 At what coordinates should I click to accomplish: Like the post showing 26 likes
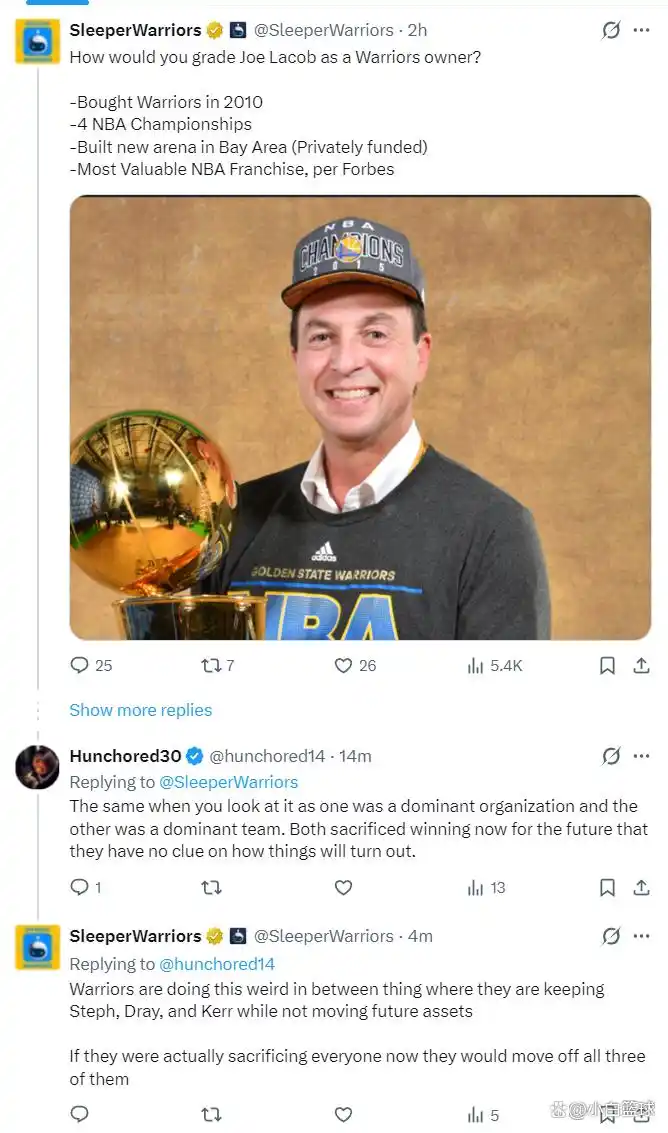[343, 665]
